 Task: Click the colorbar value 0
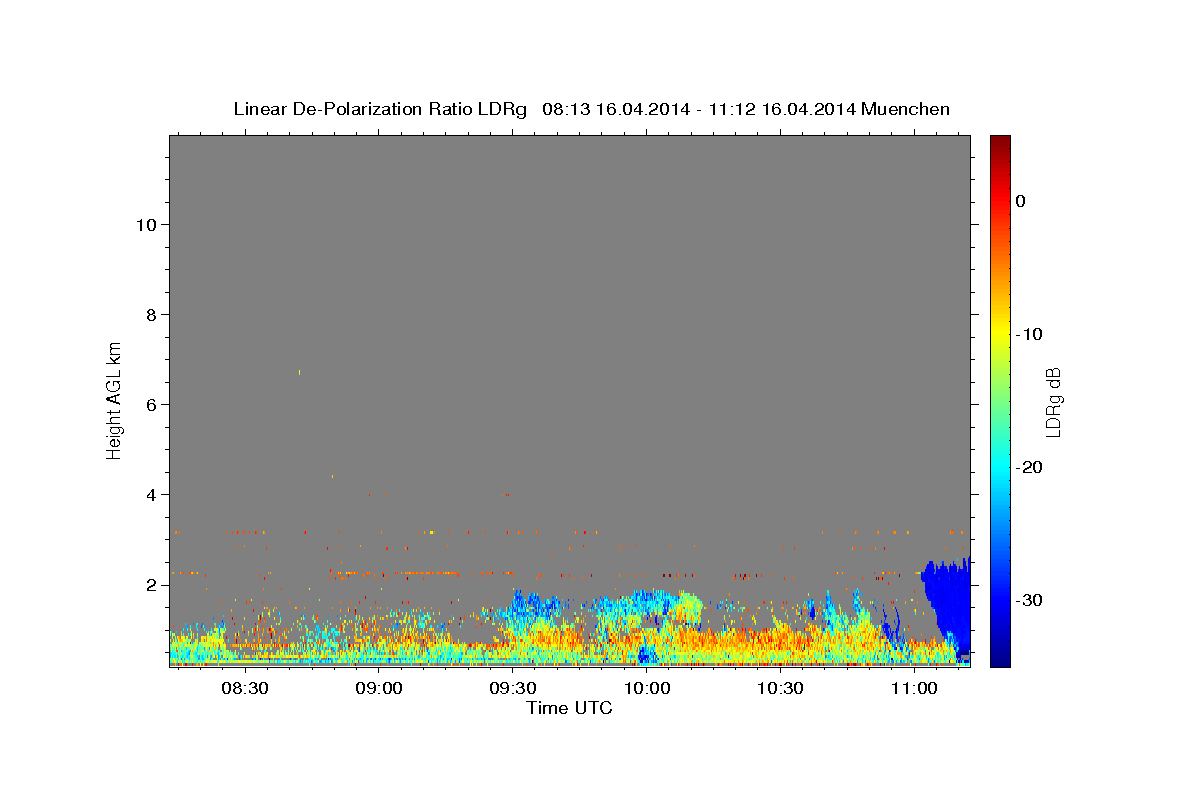(1021, 201)
